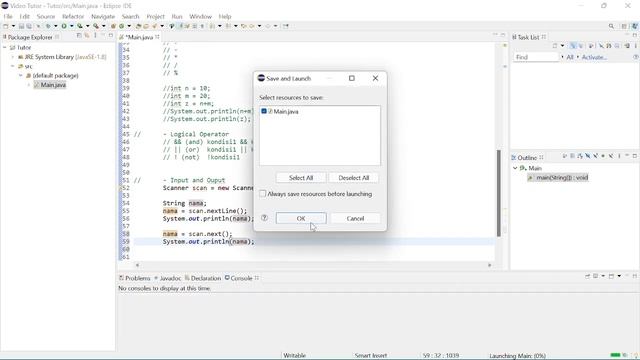Confirm saving with the OK button

[x=301, y=218]
